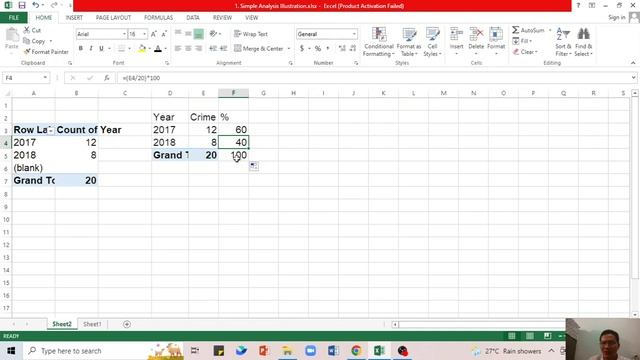Click the paste options smart tag

pyautogui.click(x=254, y=166)
